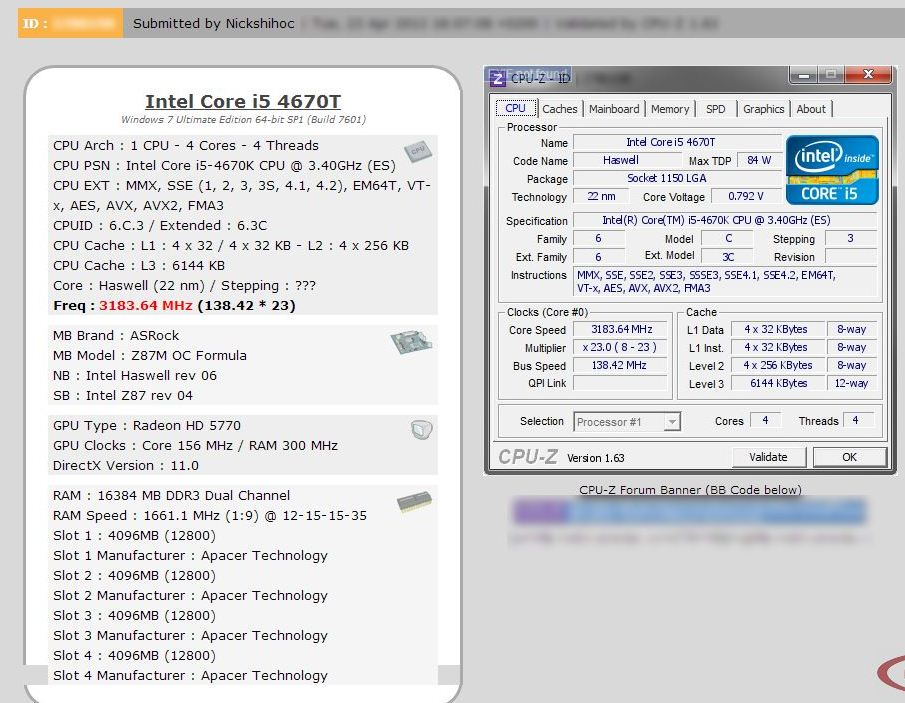Click the Core Voltage value 0.792 V
The height and width of the screenshot is (703, 905).
(x=746, y=196)
